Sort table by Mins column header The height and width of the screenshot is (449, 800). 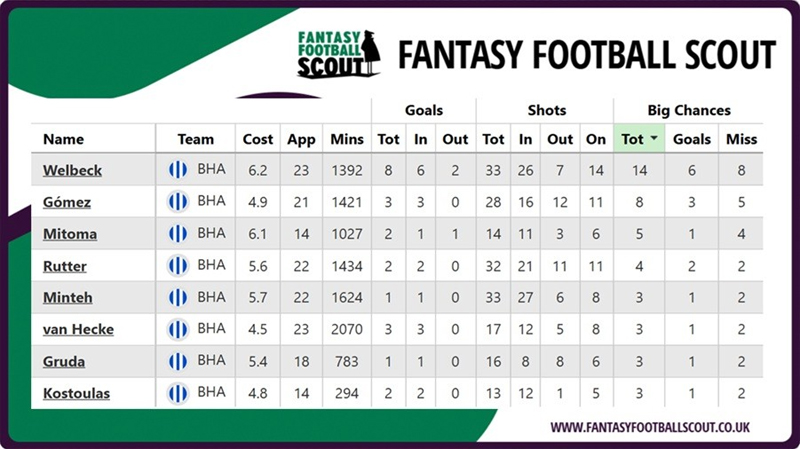[347, 140]
